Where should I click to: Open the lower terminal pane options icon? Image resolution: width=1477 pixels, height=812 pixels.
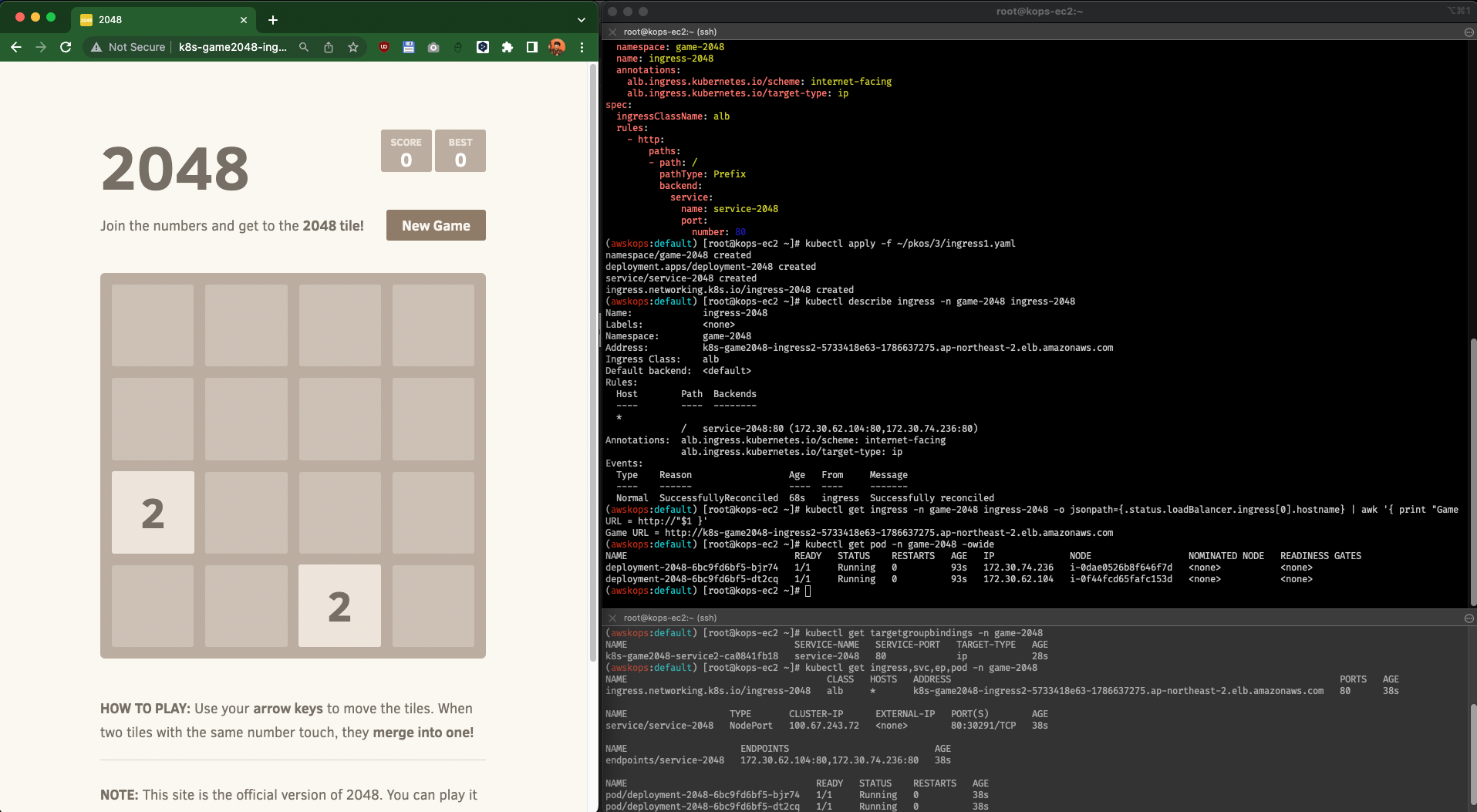[x=1469, y=618]
